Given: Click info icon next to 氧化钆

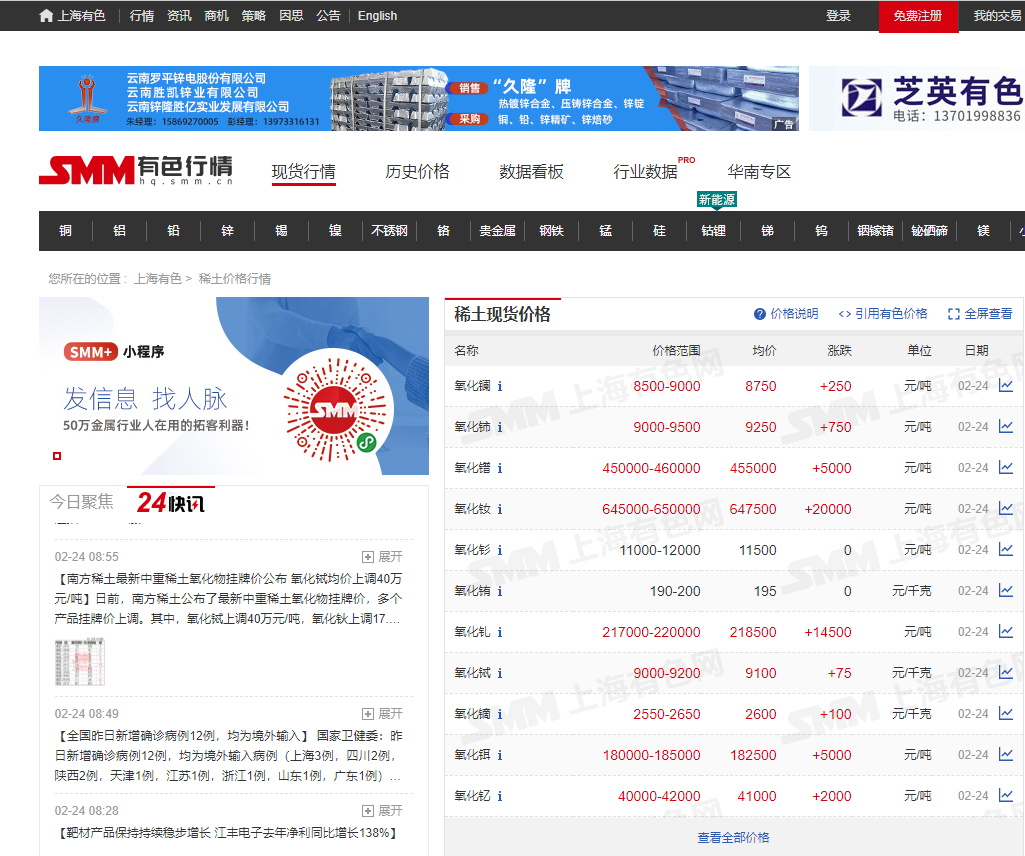Looking at the screenshot, I should [500, 632].
